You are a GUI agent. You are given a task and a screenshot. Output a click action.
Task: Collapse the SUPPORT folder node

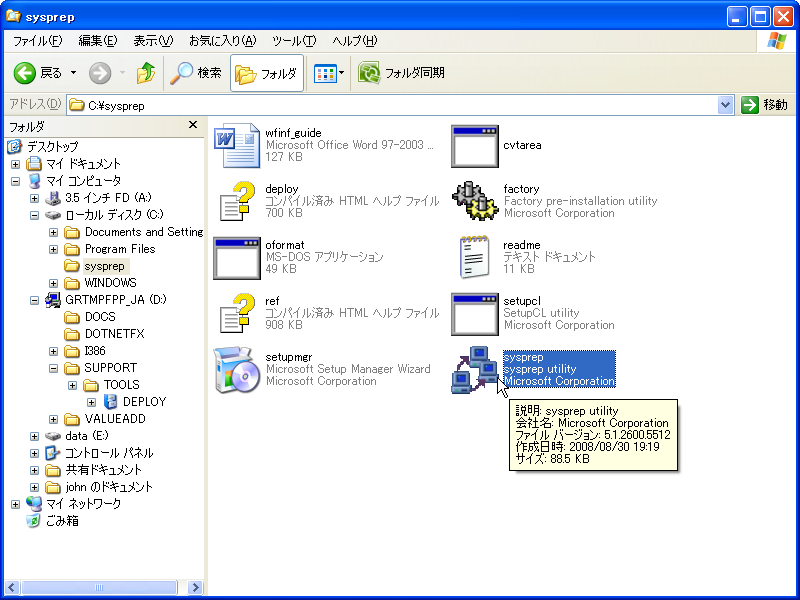(54, 368)
